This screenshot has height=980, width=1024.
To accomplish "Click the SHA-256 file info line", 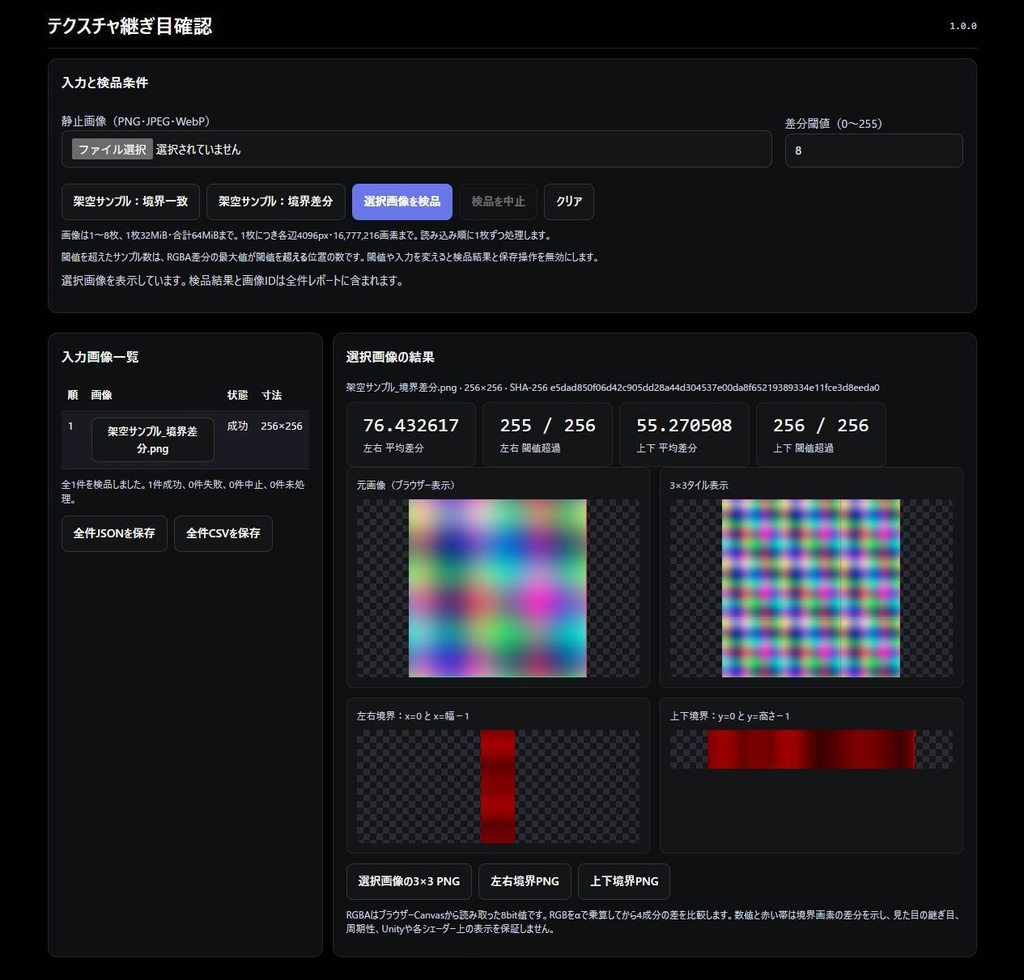I will [613, 388].
